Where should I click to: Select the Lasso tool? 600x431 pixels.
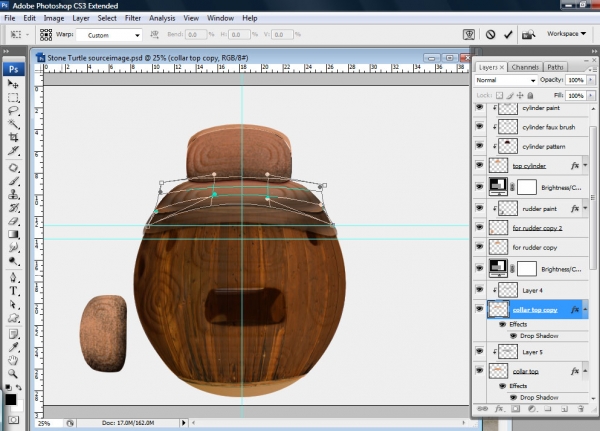pyautogui.click(x=13, y=111)
